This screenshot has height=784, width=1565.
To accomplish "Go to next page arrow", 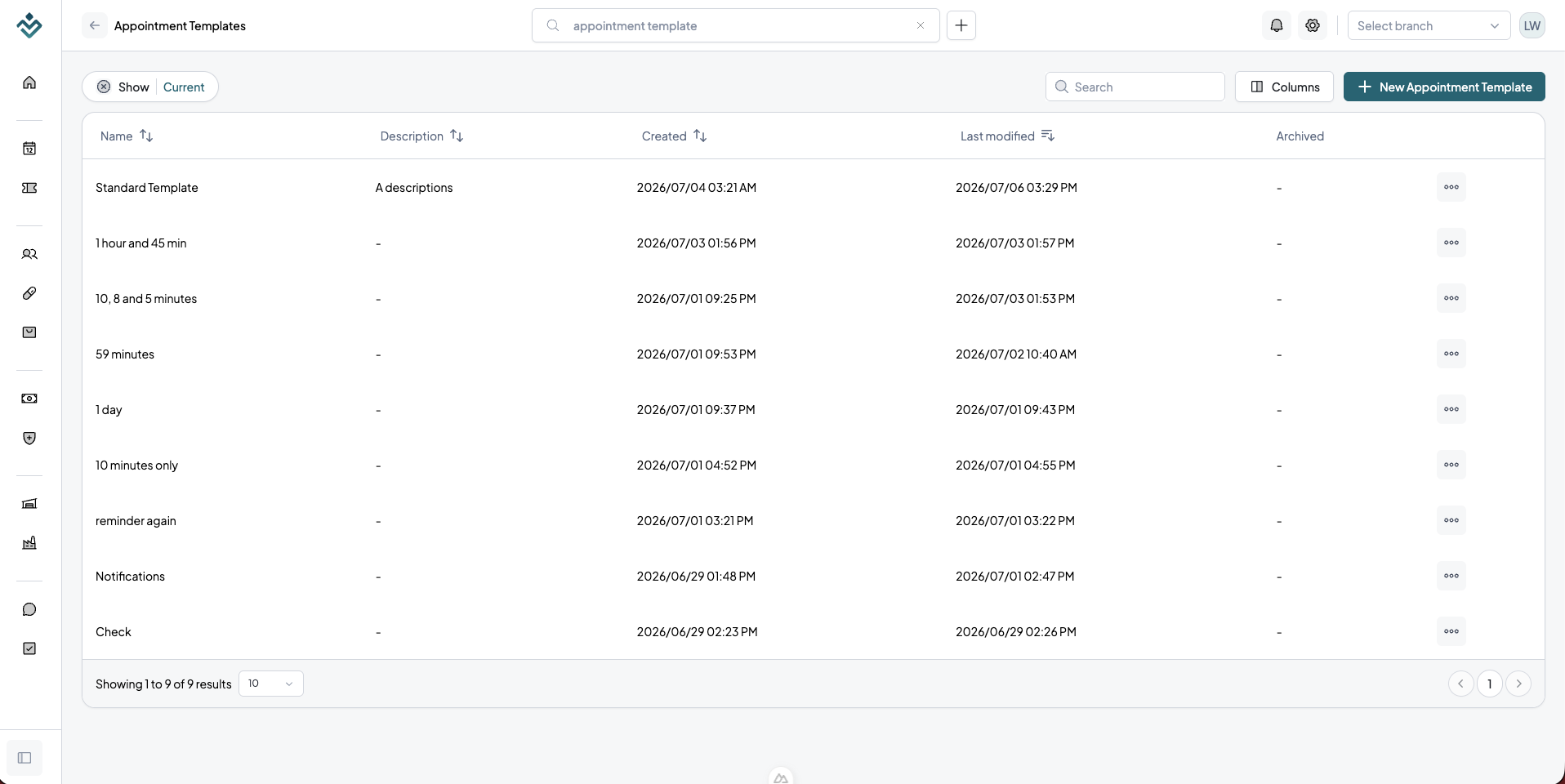I will [1518, 684].
